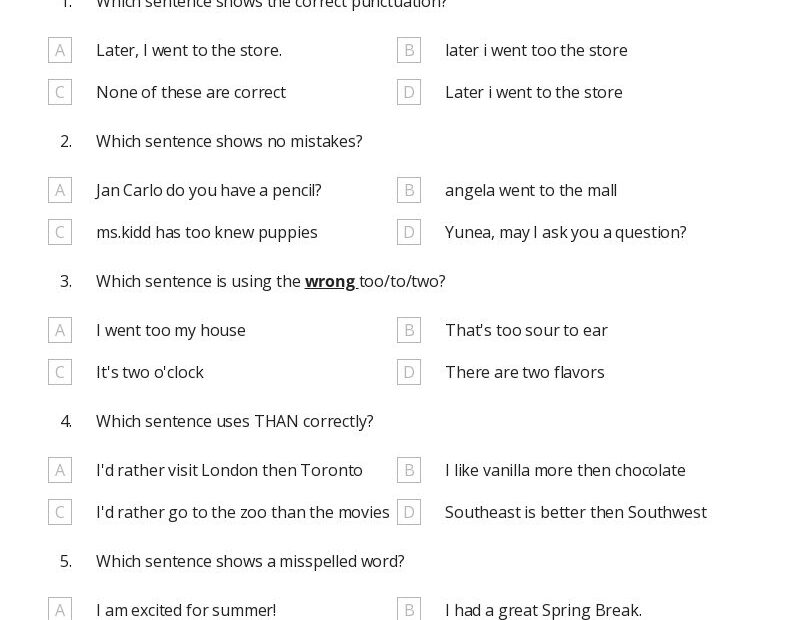Choose A 'Jan Carlo do you have a pencil?'
Viewport: 794px width, 620px height.
tap(60, 190)
